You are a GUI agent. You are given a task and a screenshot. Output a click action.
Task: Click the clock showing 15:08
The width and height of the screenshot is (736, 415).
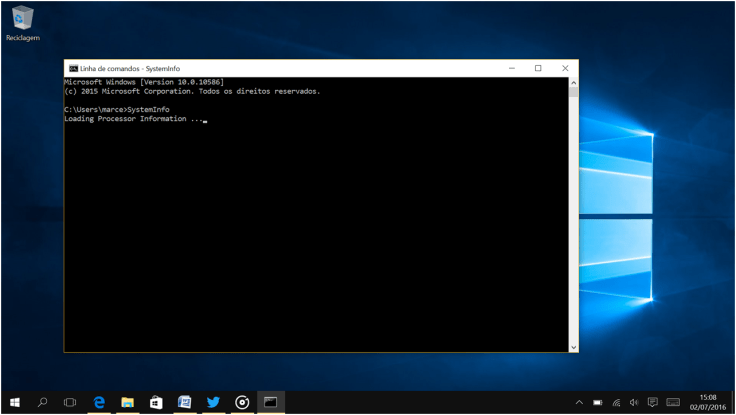708,402
